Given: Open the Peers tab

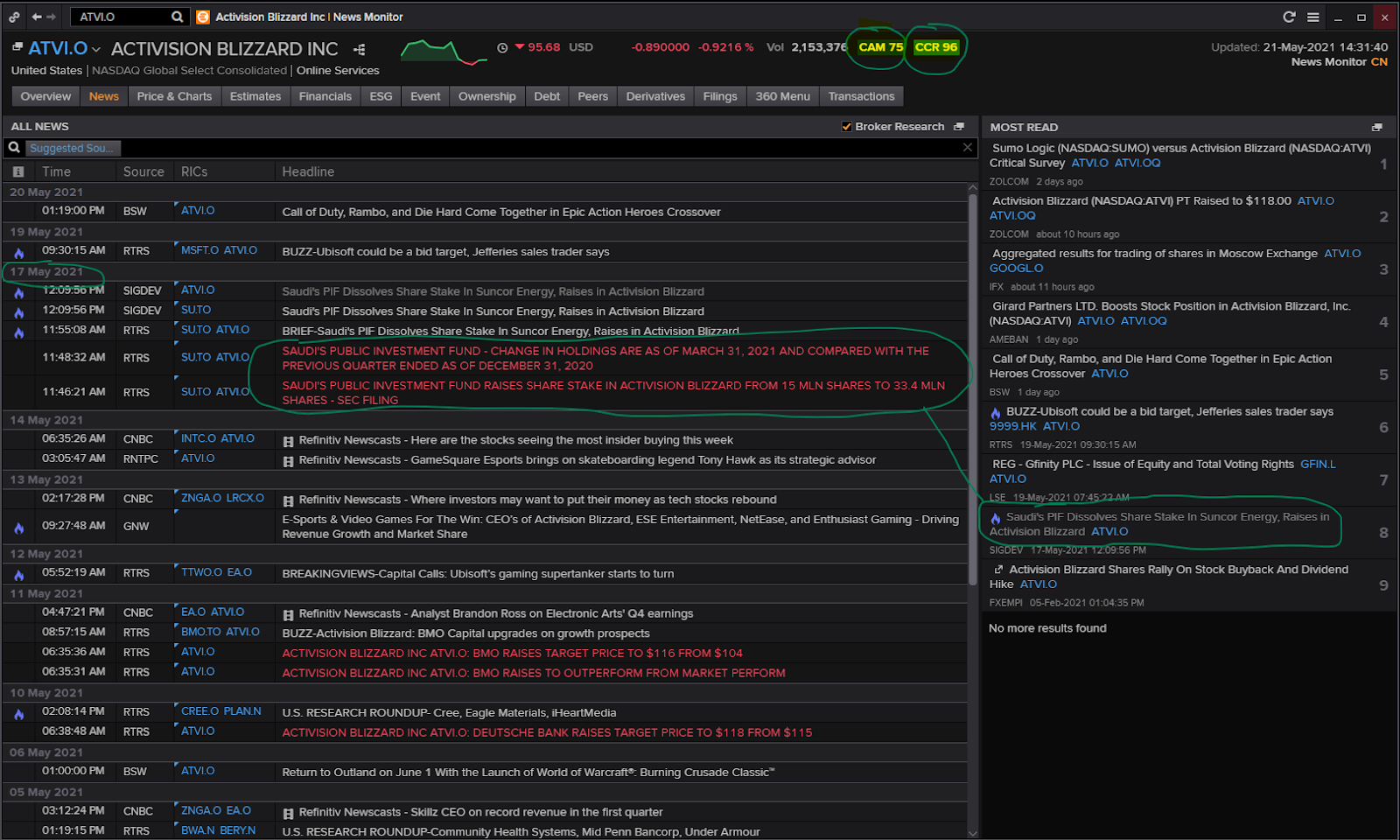Looking at the screenshot, I should (592, 96).
